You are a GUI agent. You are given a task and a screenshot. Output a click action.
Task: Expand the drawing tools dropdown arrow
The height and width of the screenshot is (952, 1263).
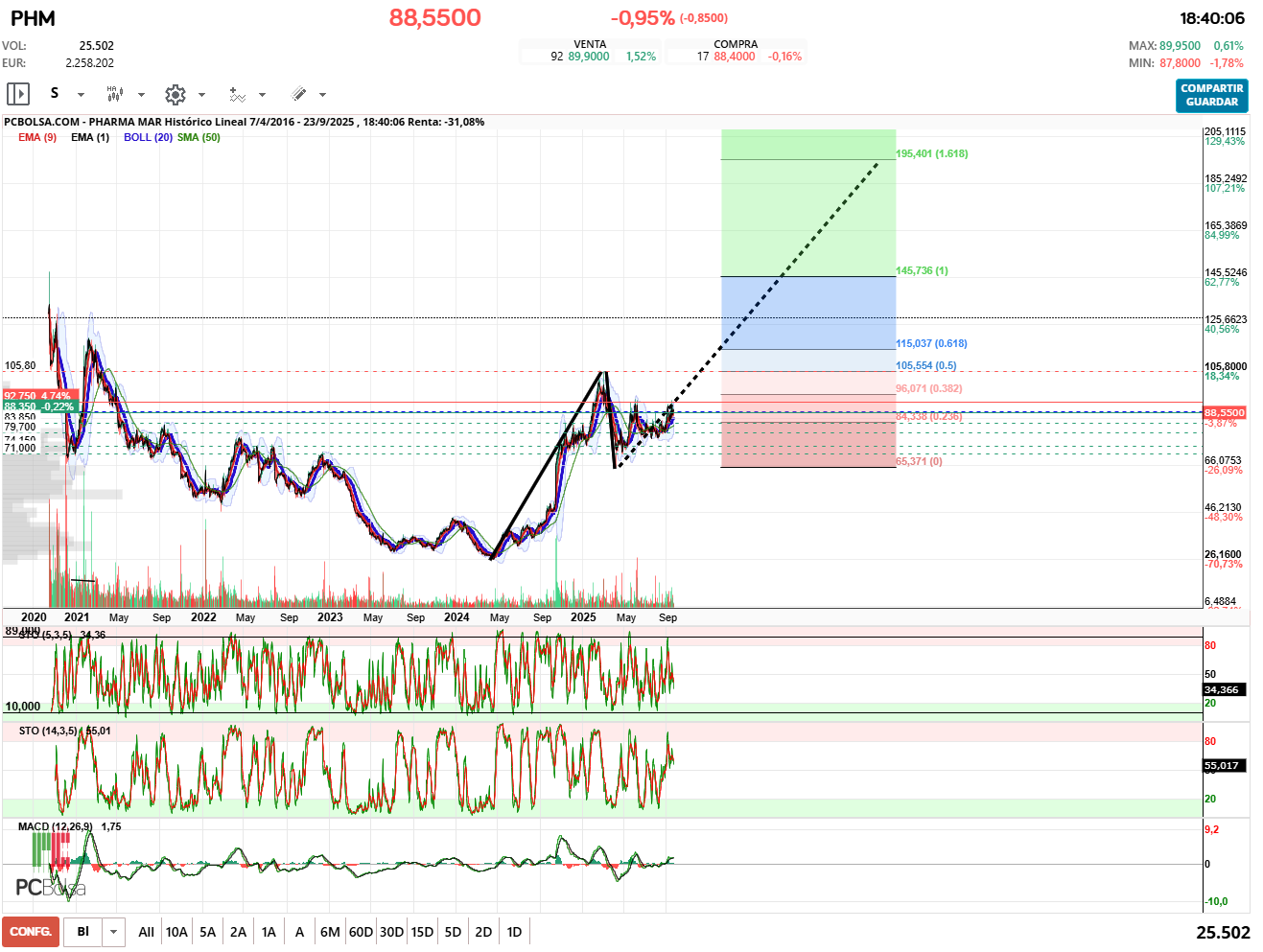[x=322, y=95]
